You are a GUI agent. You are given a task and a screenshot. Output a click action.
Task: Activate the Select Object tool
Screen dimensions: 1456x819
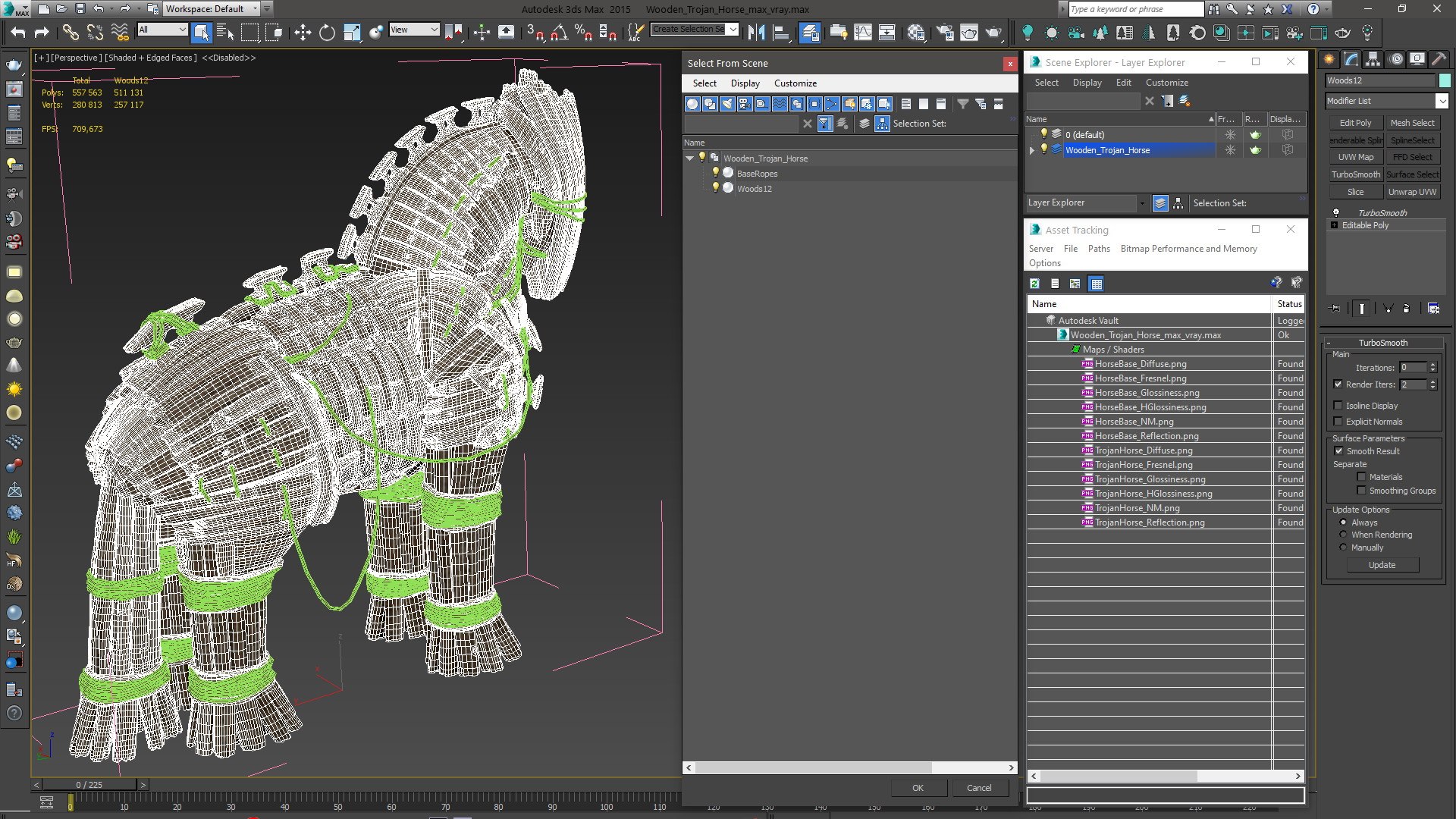201,32
